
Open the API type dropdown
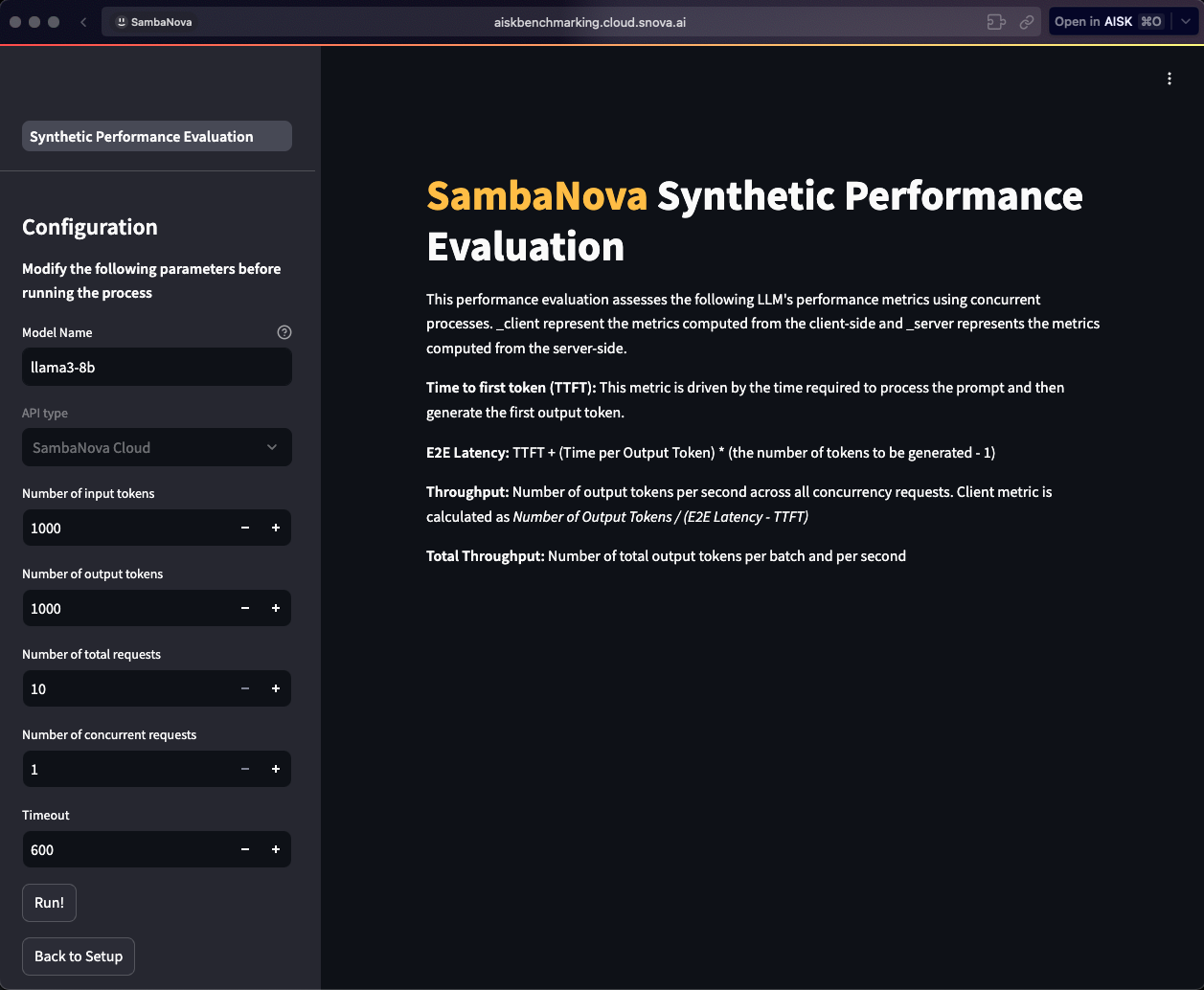tap(156, 447)
